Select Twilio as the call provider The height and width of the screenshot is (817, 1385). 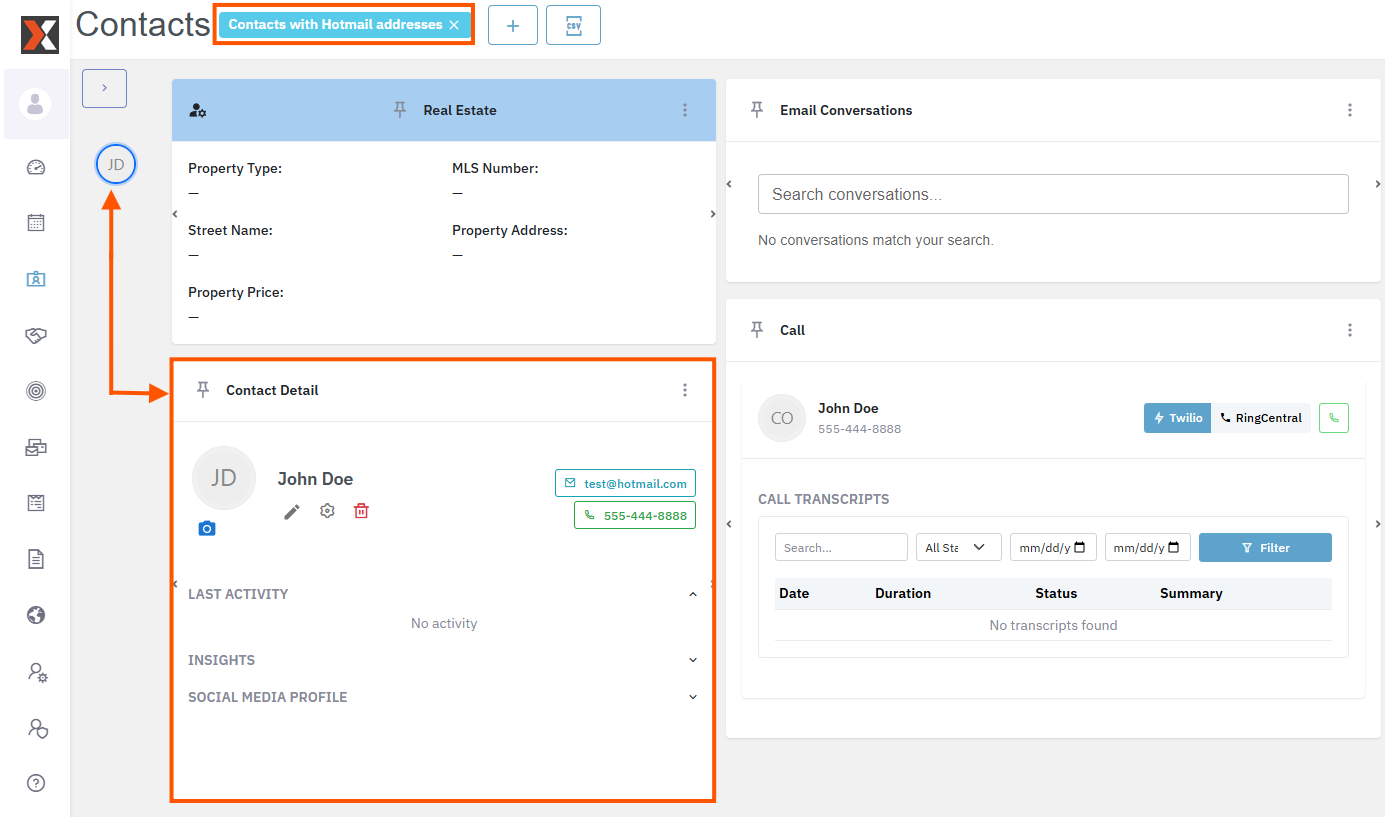coord(1177,418)
